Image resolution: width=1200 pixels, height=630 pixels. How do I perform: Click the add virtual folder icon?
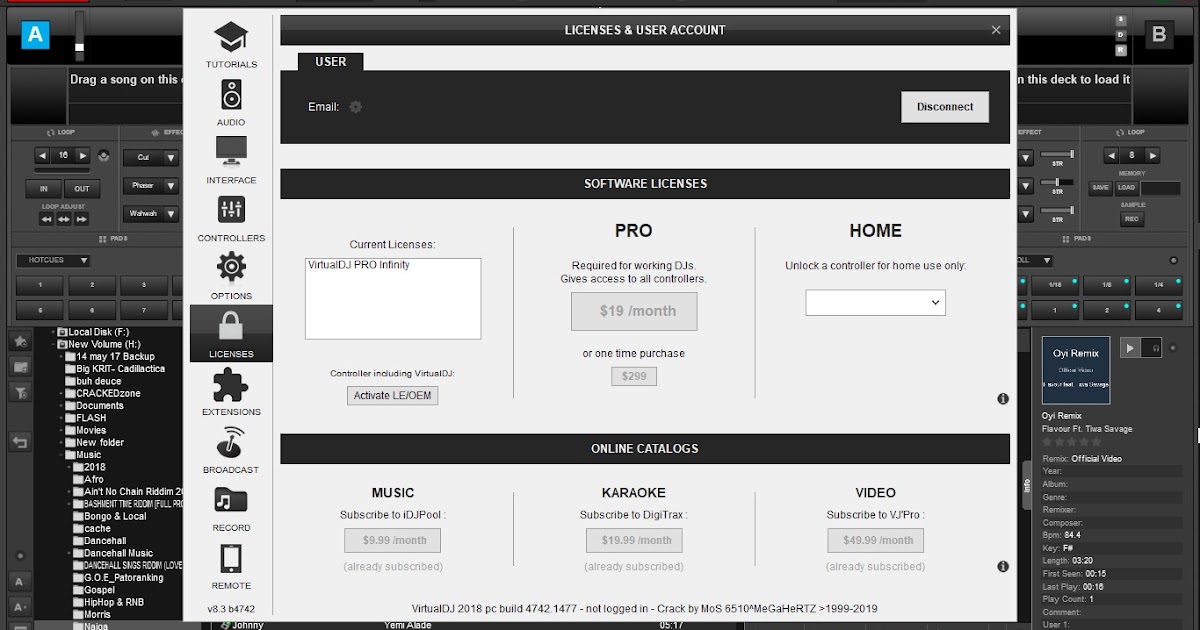[x=20, y=367]
